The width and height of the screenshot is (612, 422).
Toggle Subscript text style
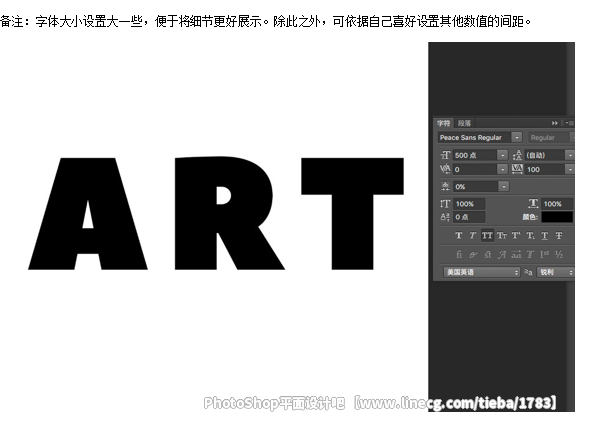530,235
